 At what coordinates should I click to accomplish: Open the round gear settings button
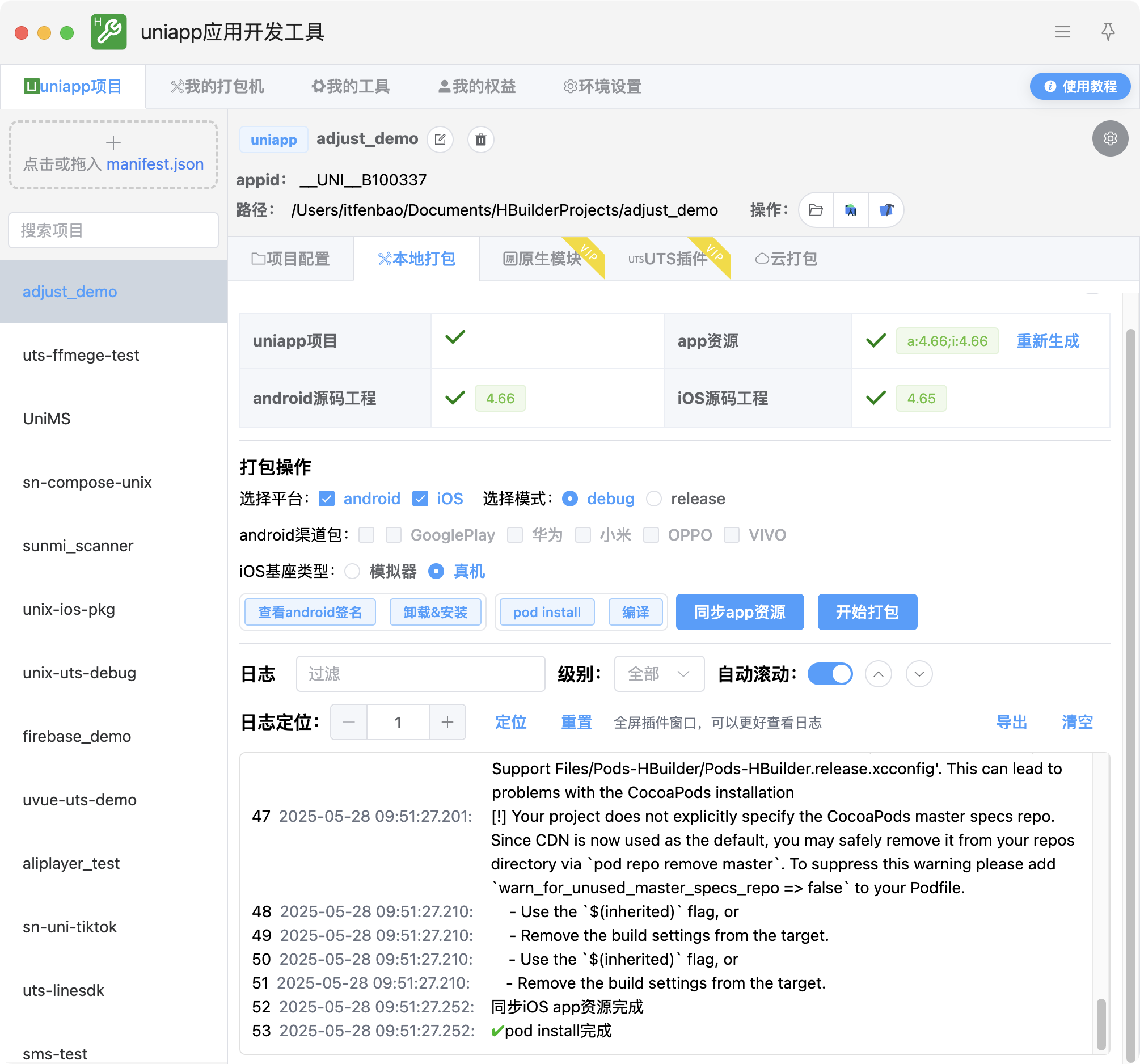[x=1109, y=138]
